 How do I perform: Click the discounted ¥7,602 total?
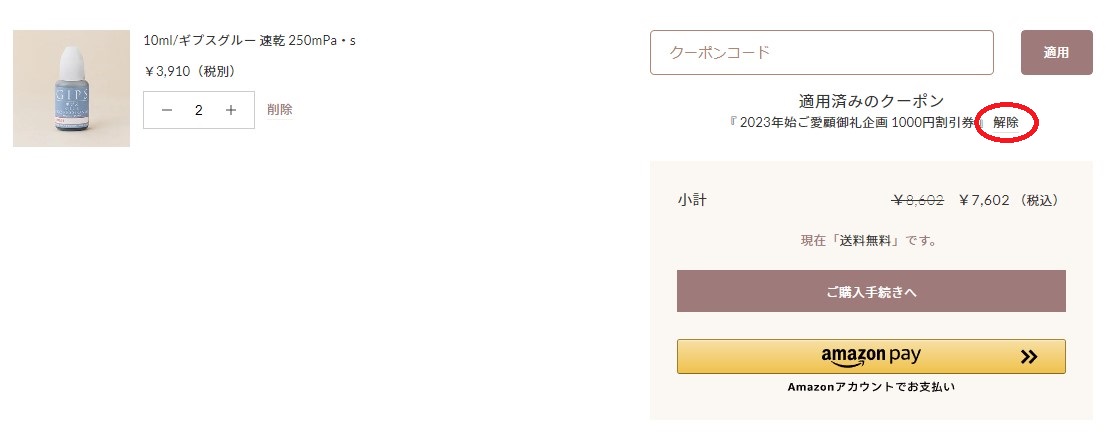pos(985,200)
